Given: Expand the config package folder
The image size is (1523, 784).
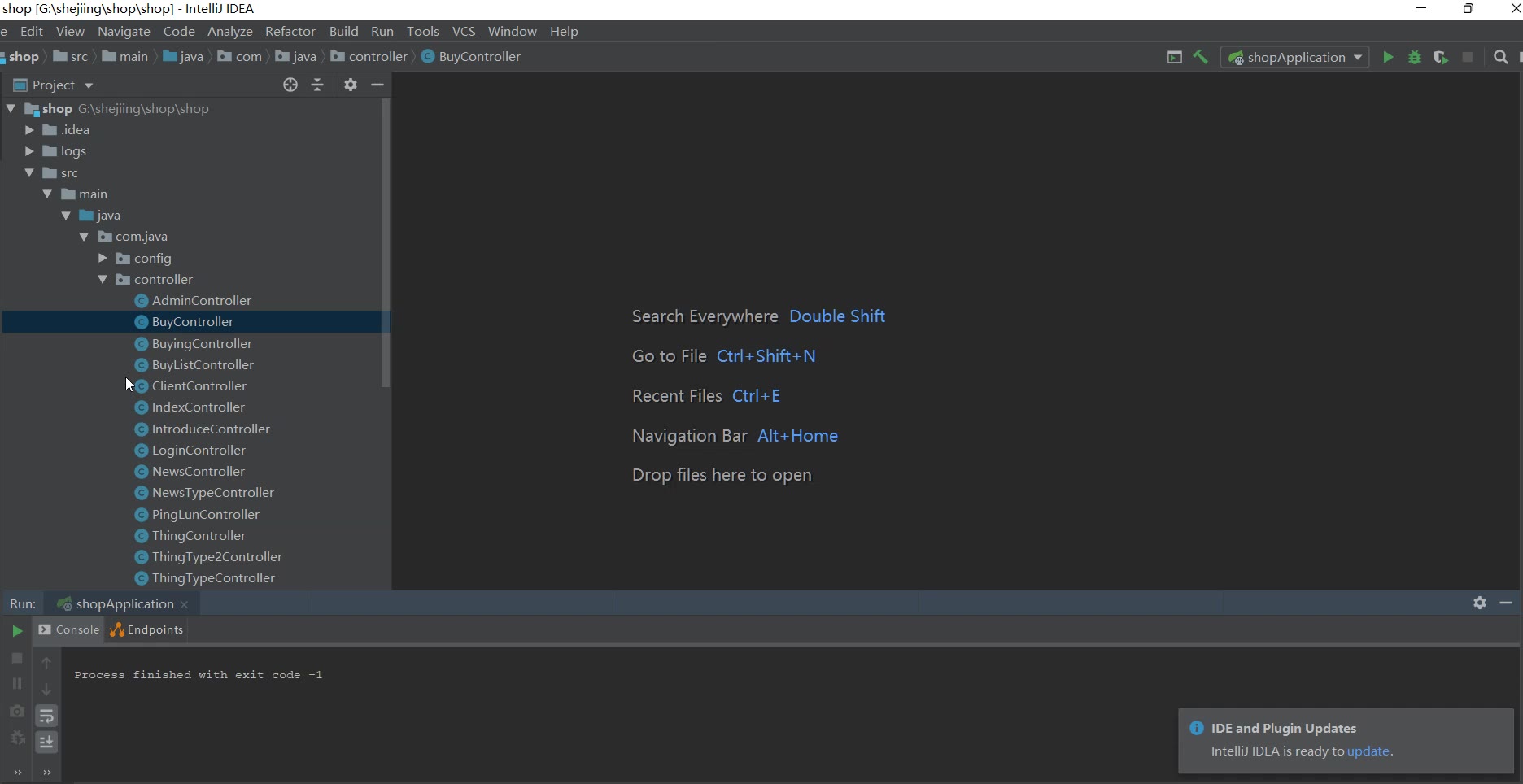Looking at the screenshot, I should (103, 258).
